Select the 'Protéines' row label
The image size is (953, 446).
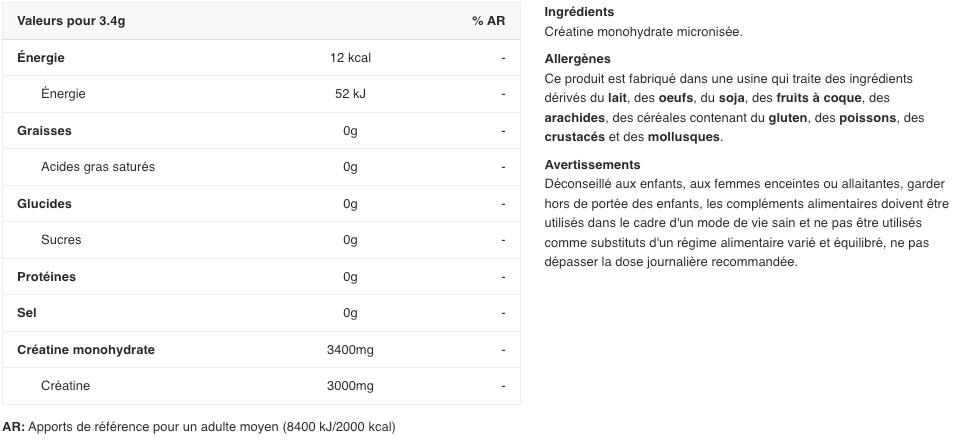46,277
